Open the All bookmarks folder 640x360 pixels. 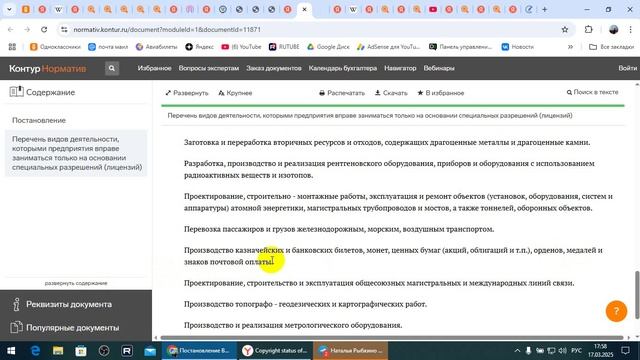611,47
